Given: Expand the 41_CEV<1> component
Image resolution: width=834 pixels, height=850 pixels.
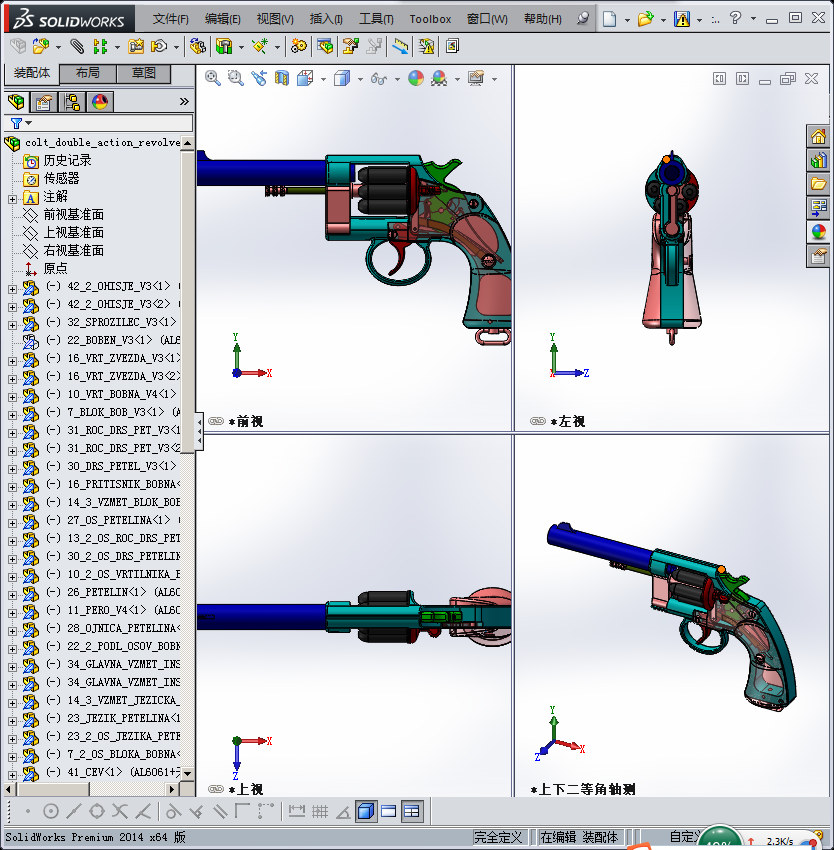Looking at the screenshot, I should [12, 775].
